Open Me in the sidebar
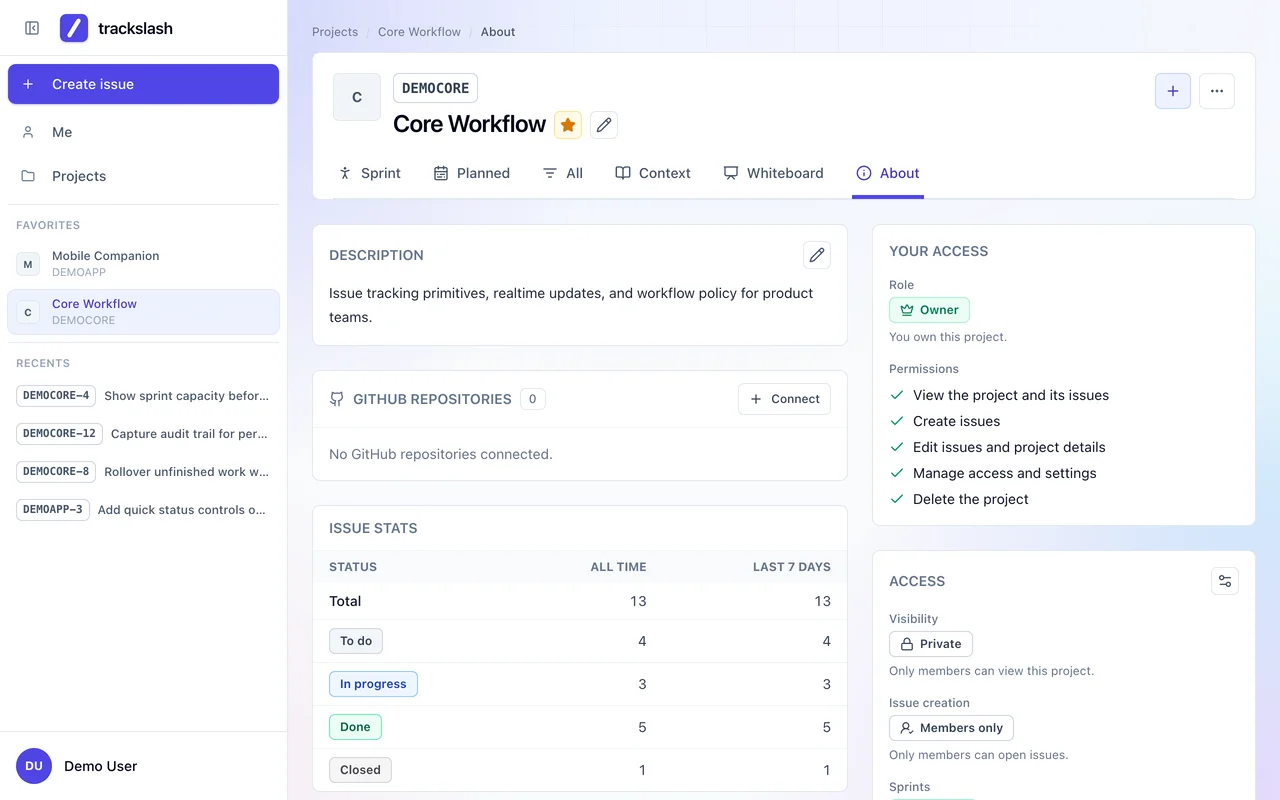 (x=143, y=132)
